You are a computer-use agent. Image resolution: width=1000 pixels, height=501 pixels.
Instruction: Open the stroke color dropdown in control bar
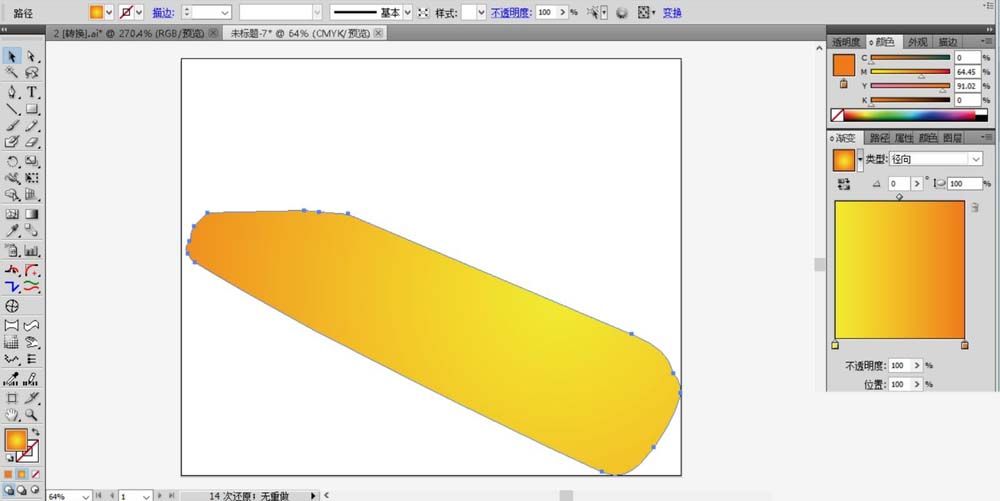pos(139,12)
